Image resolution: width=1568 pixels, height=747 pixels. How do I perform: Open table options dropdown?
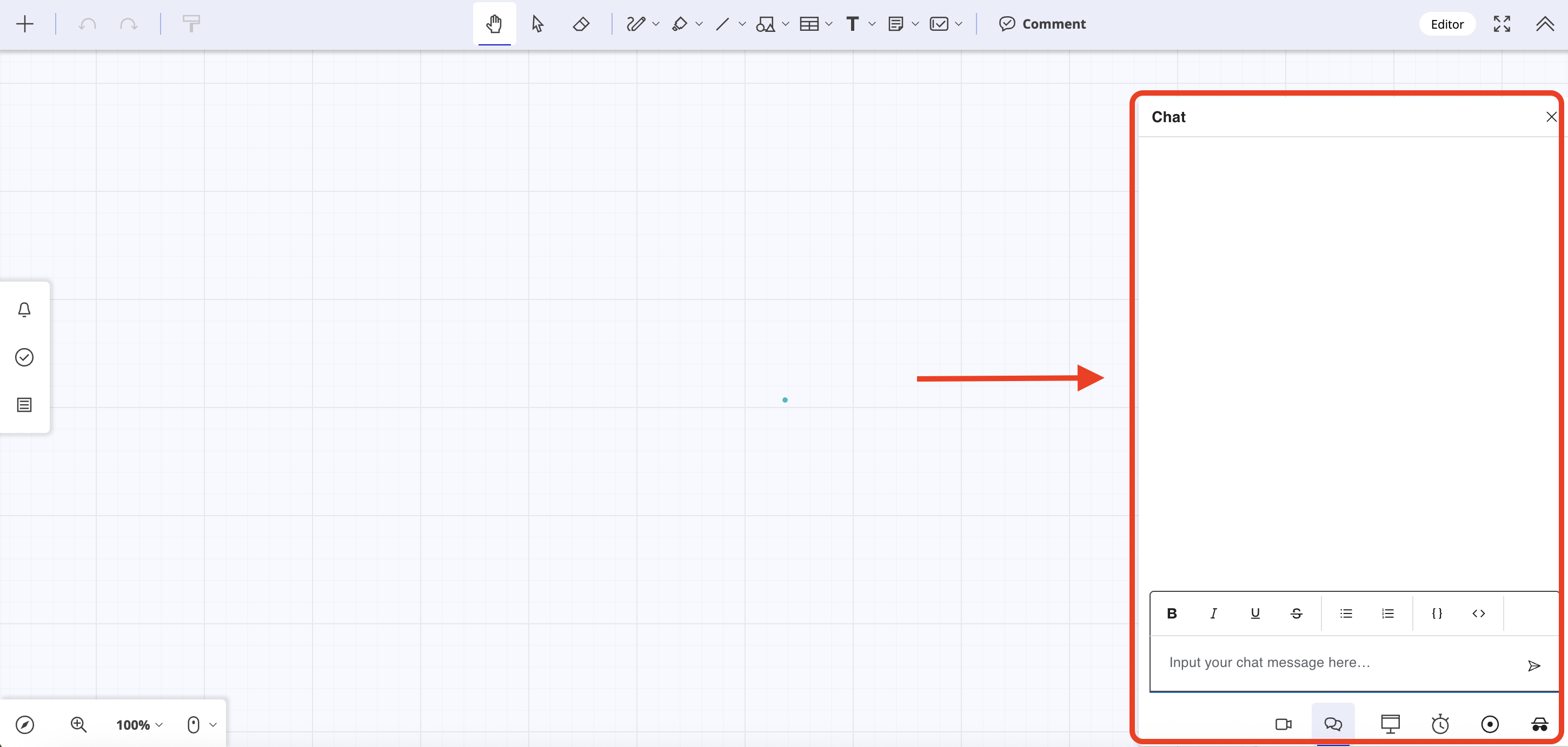[828, 24]
